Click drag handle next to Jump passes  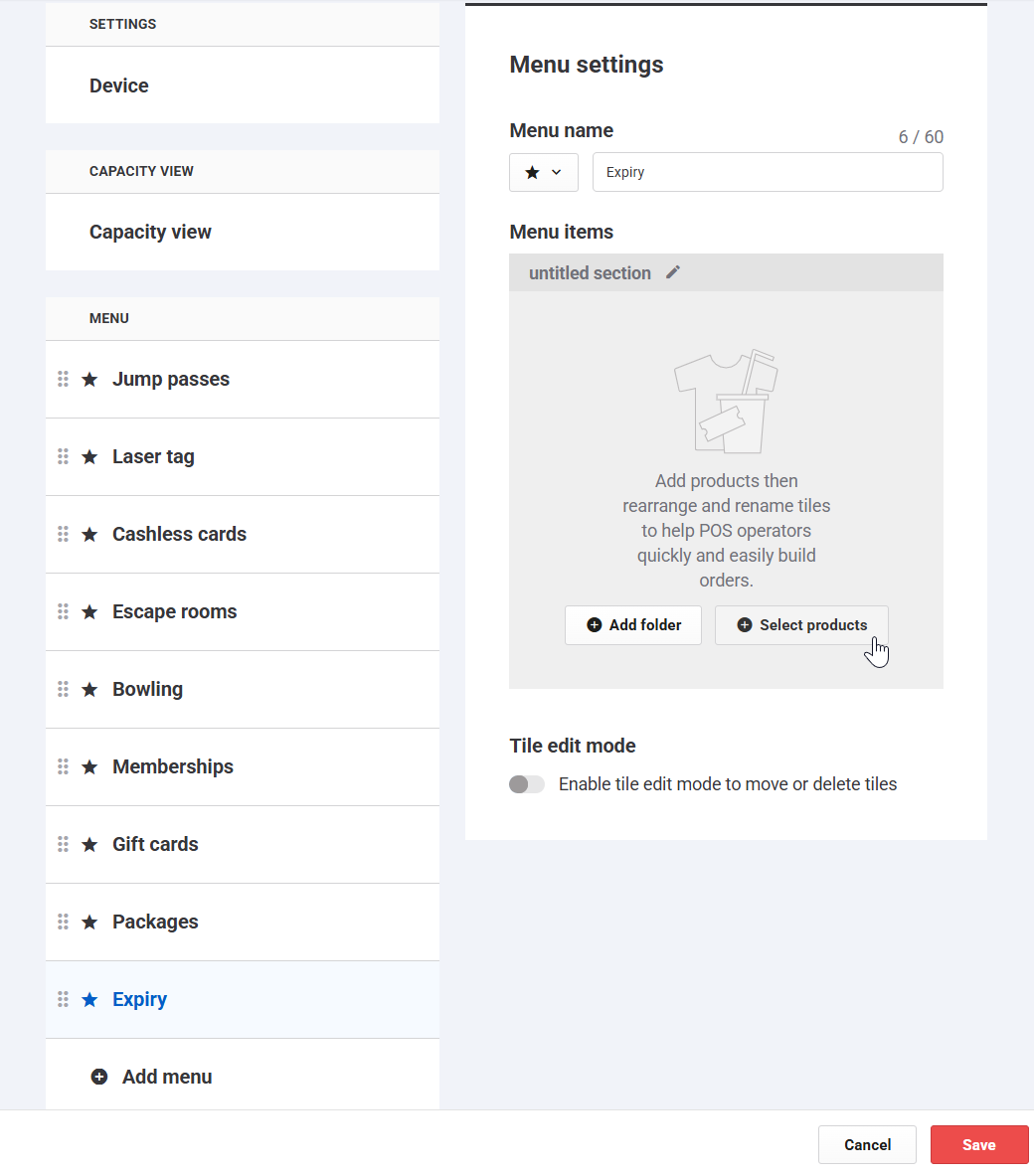pos(63,379)
